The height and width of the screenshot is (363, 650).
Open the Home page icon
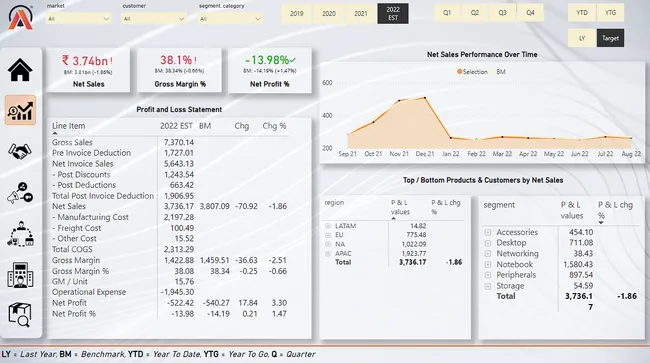pos(20,70)
